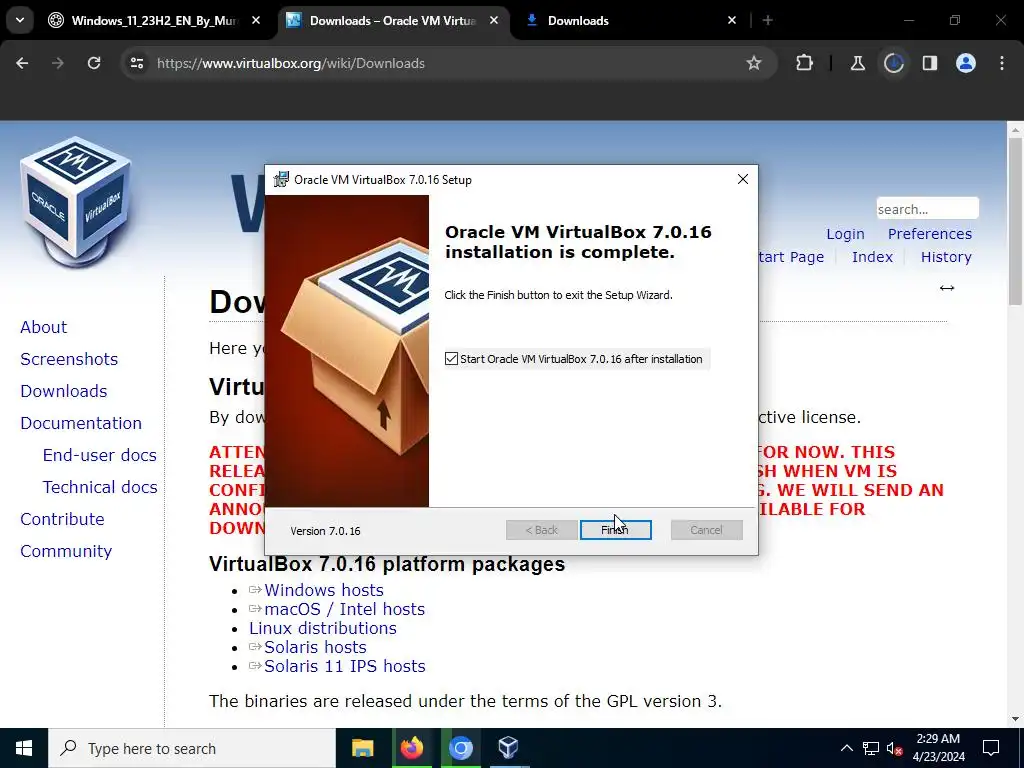Open the Index link

coord(872,257)
